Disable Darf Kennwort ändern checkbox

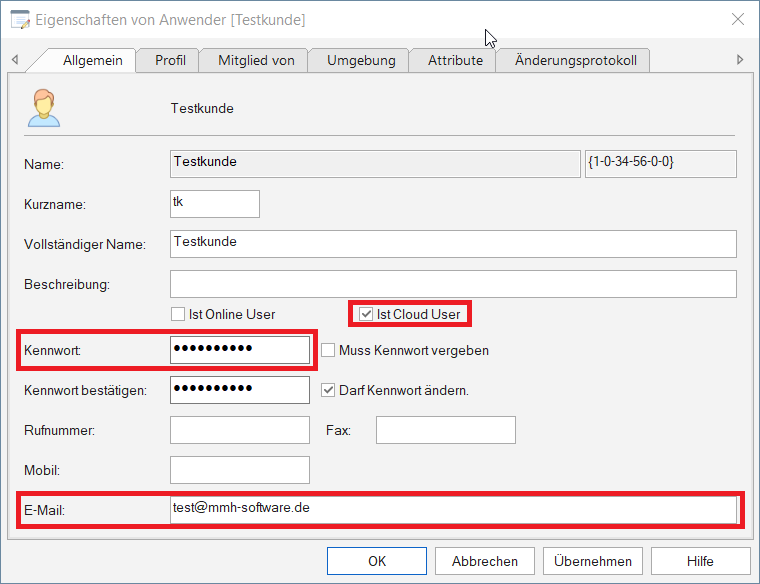[x=328, y=390]
